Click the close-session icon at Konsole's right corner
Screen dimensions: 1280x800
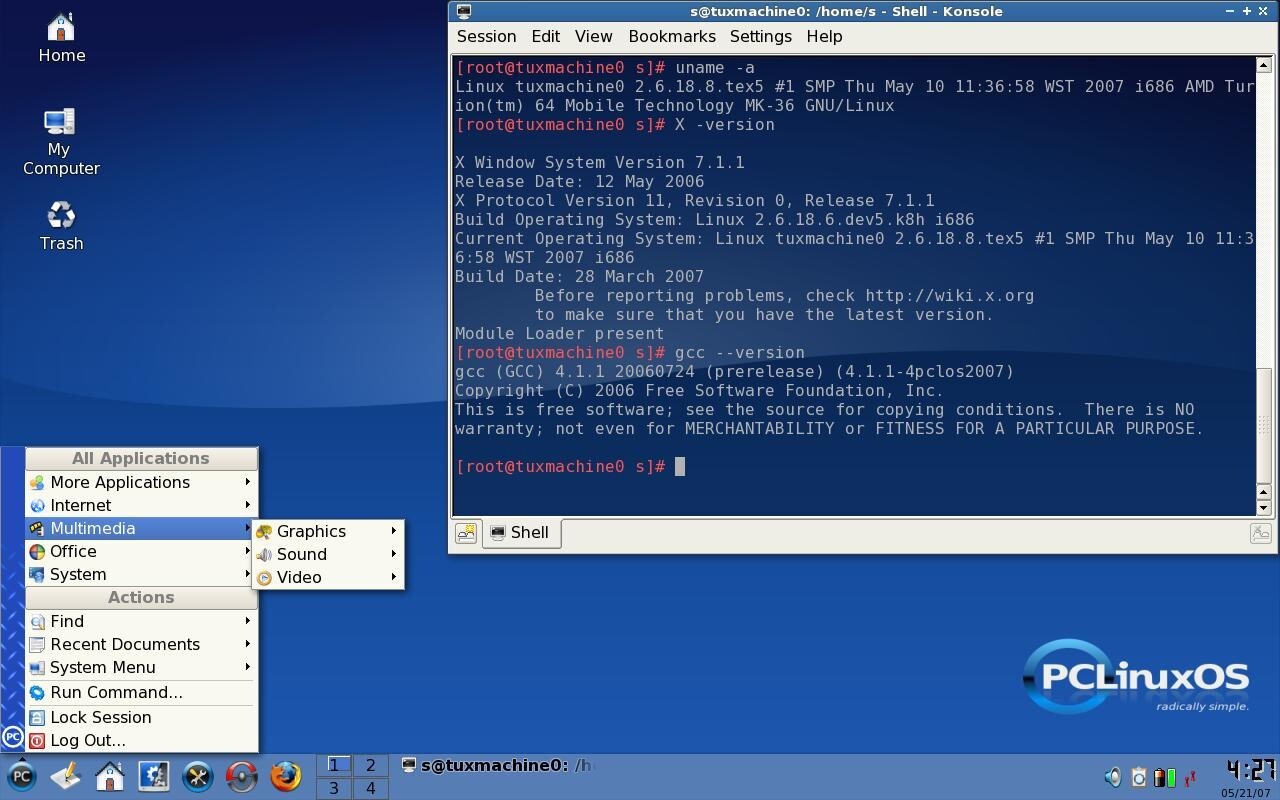coord(1260,533)
